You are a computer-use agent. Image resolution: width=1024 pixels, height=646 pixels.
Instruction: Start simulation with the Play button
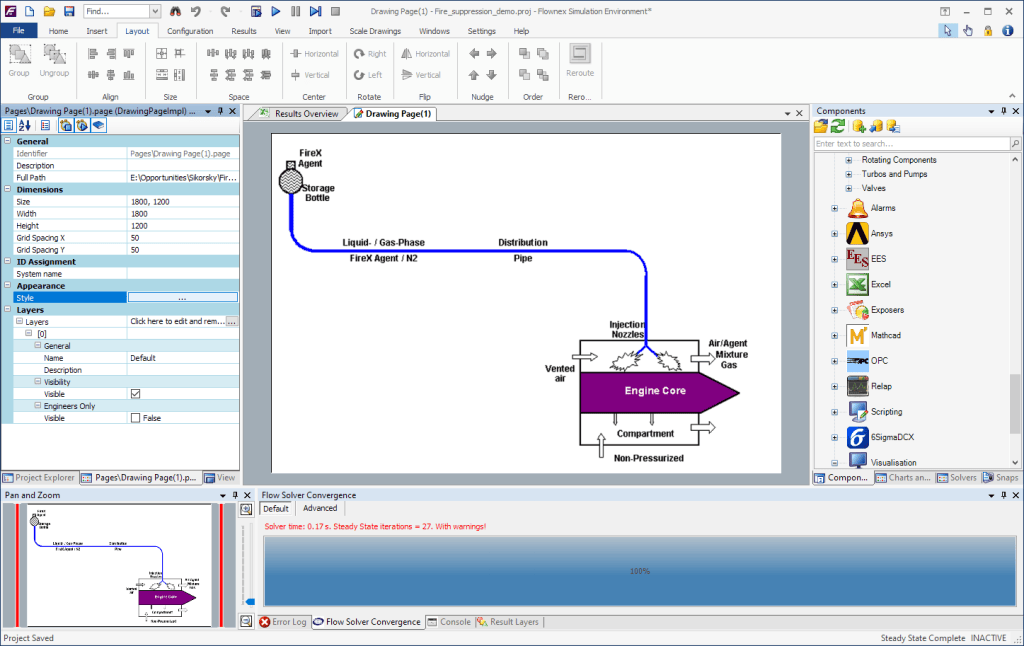(276, 11)
